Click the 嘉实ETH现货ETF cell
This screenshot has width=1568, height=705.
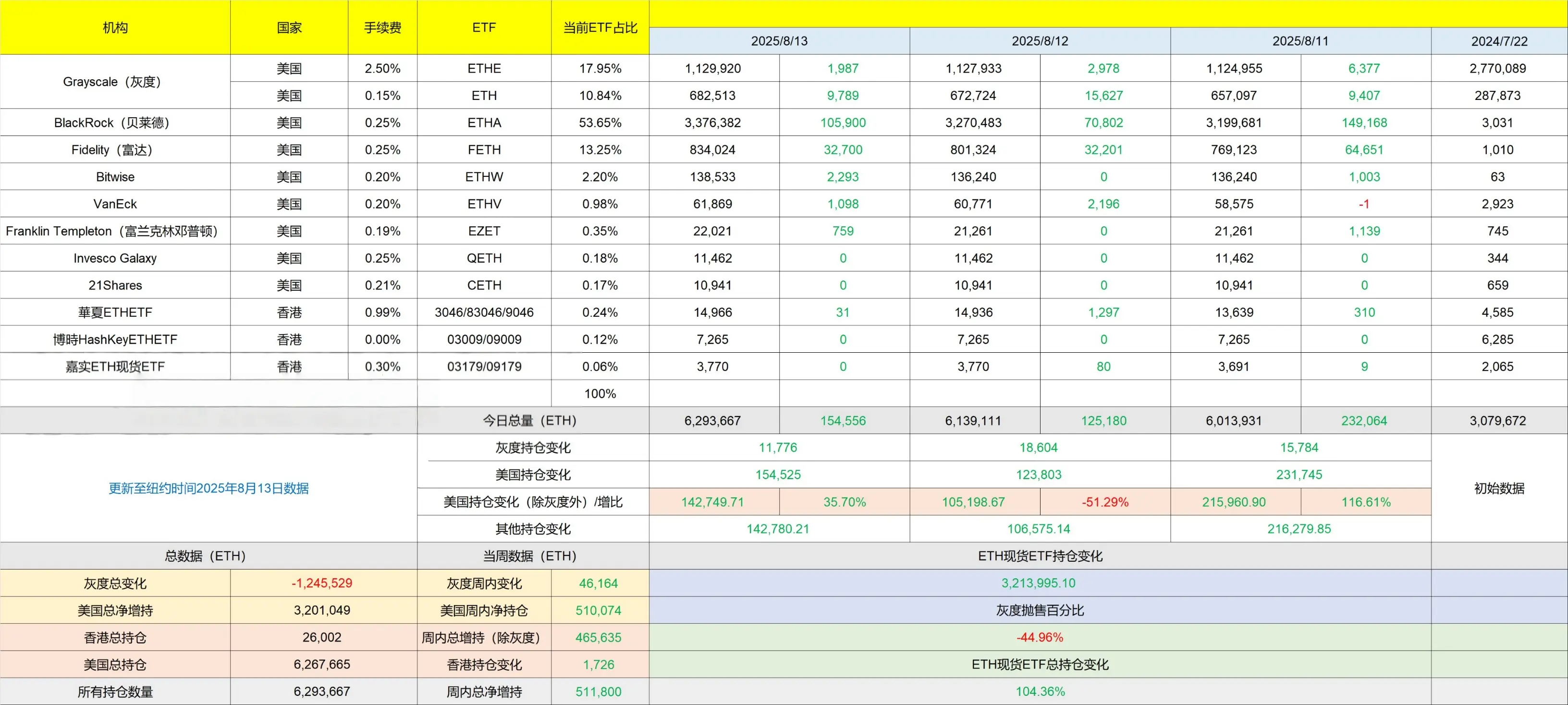pos(115,367)
